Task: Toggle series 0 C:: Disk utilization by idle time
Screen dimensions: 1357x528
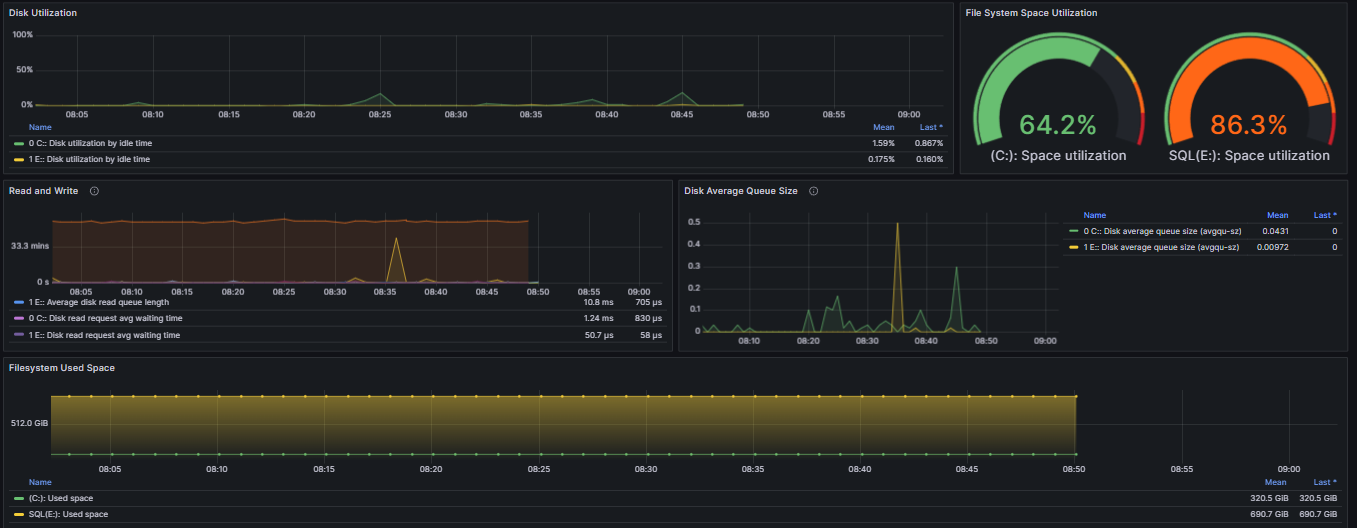Action: [x=91, y=143]
